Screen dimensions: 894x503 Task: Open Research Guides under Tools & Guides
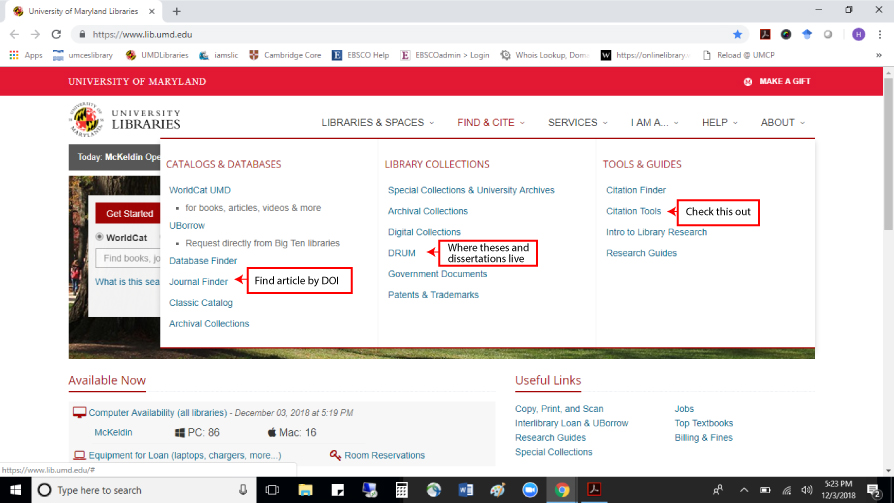pyautogui.click(x=641, y=253)
